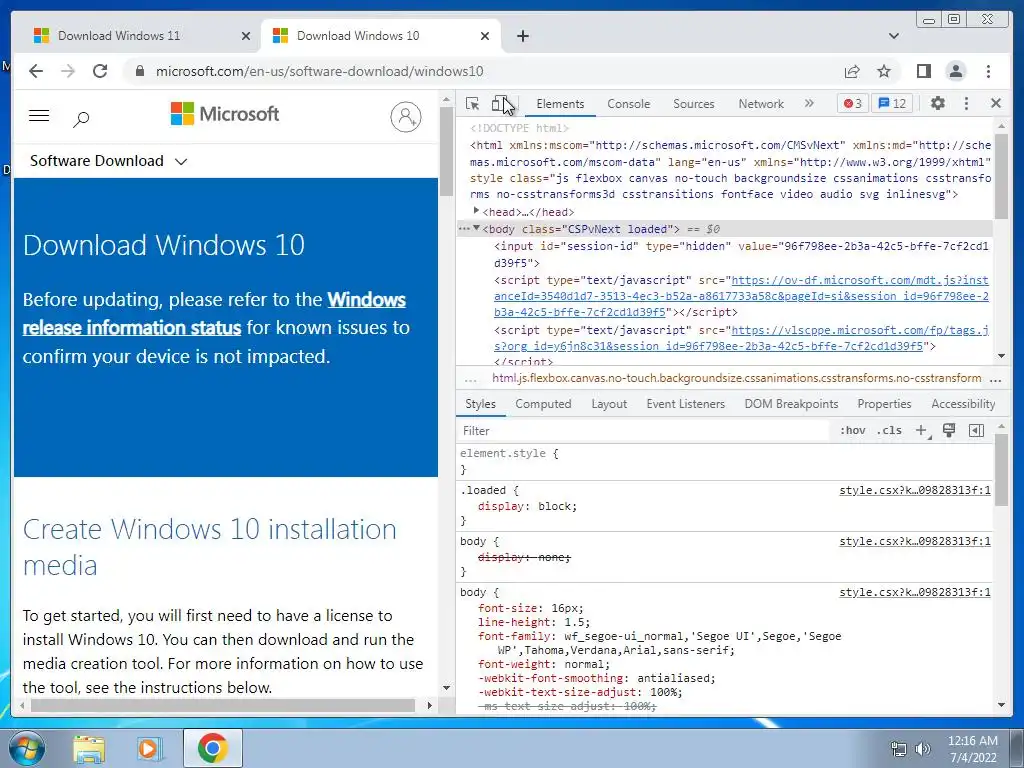Screen dimensions: 1024x768
Task: Open Microsoft hamburger navigation menu
Action: (x=39, y=116)
